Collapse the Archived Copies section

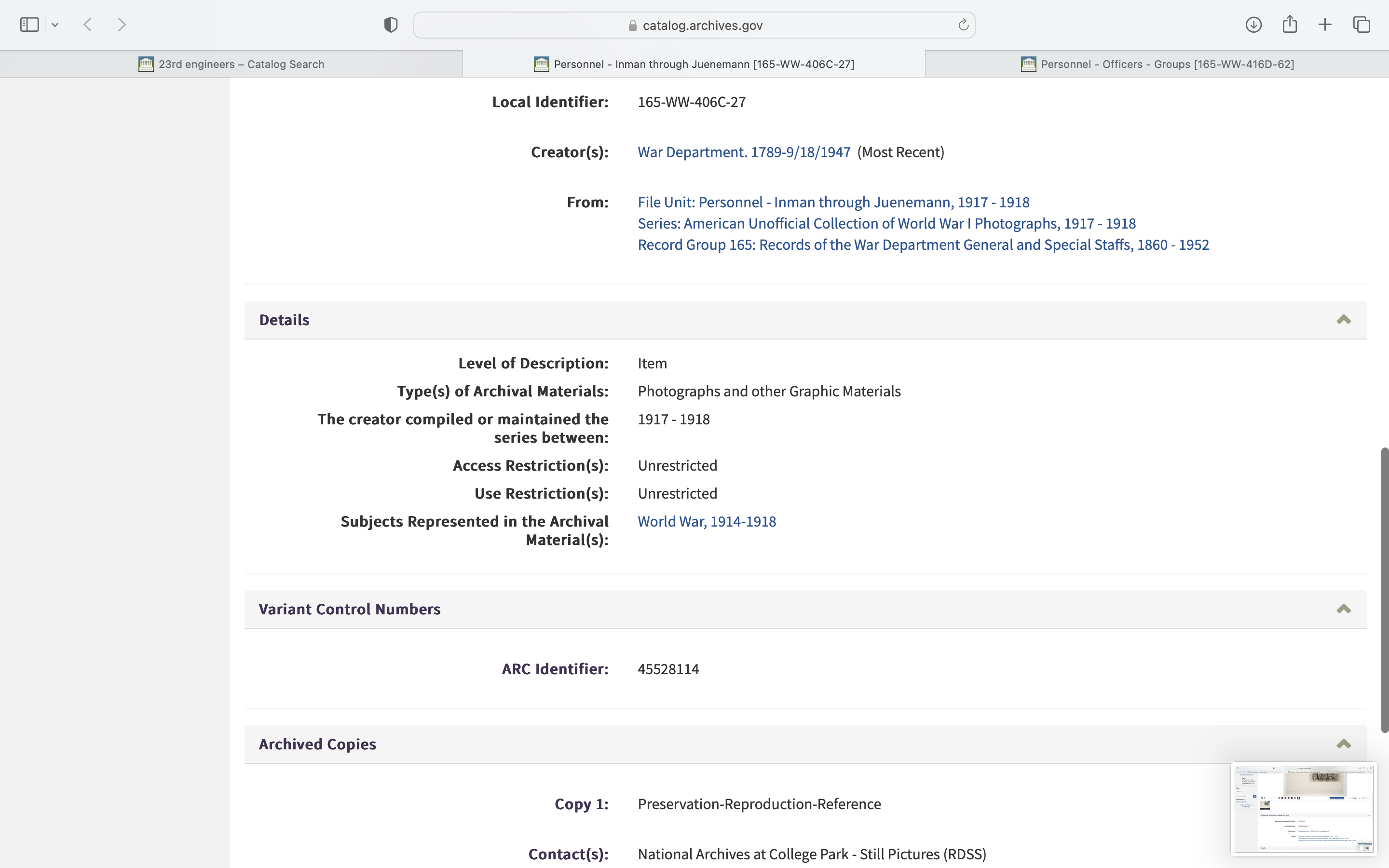pyautogui.click(x=1344, y=744)
